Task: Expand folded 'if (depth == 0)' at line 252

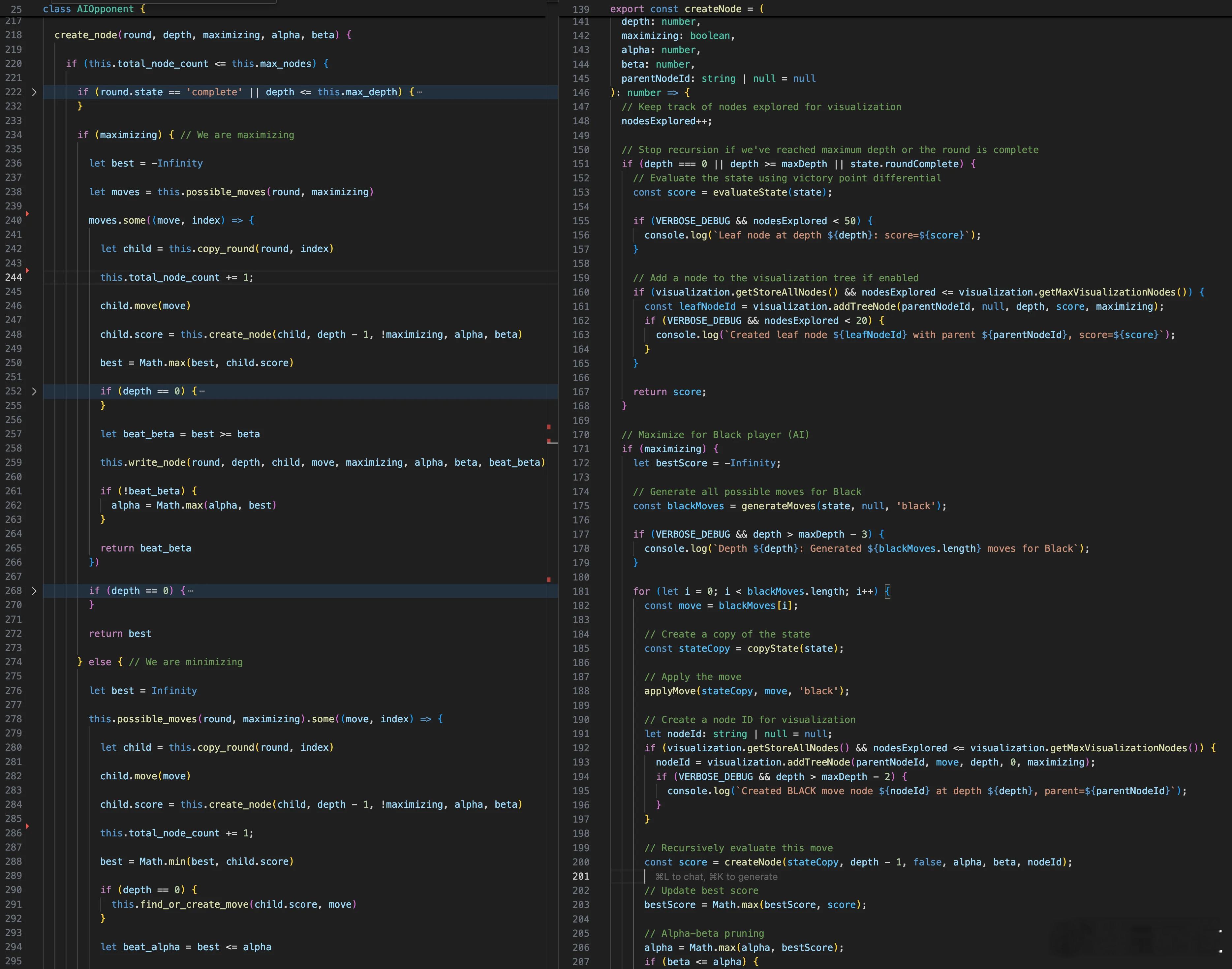Action: click(34, 391)
